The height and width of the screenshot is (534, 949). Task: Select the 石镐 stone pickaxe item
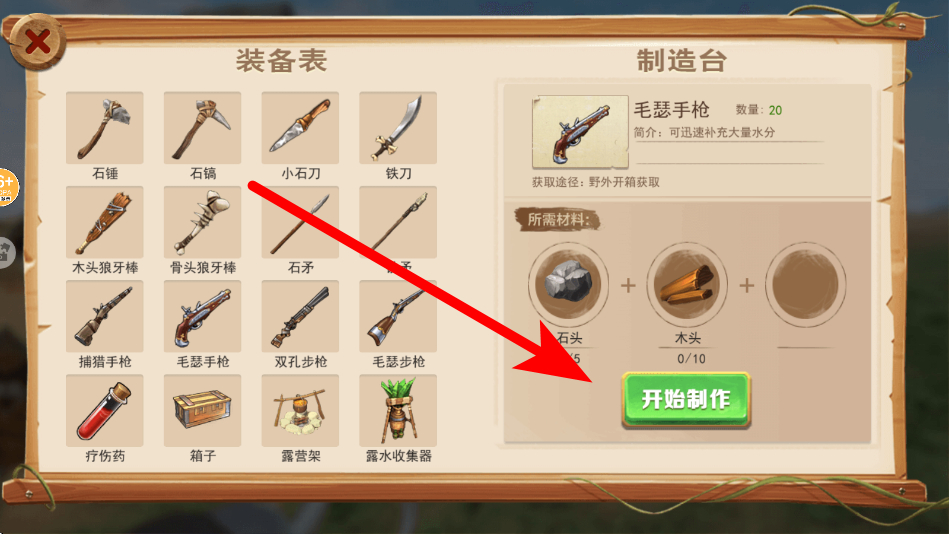coord(202,128)
